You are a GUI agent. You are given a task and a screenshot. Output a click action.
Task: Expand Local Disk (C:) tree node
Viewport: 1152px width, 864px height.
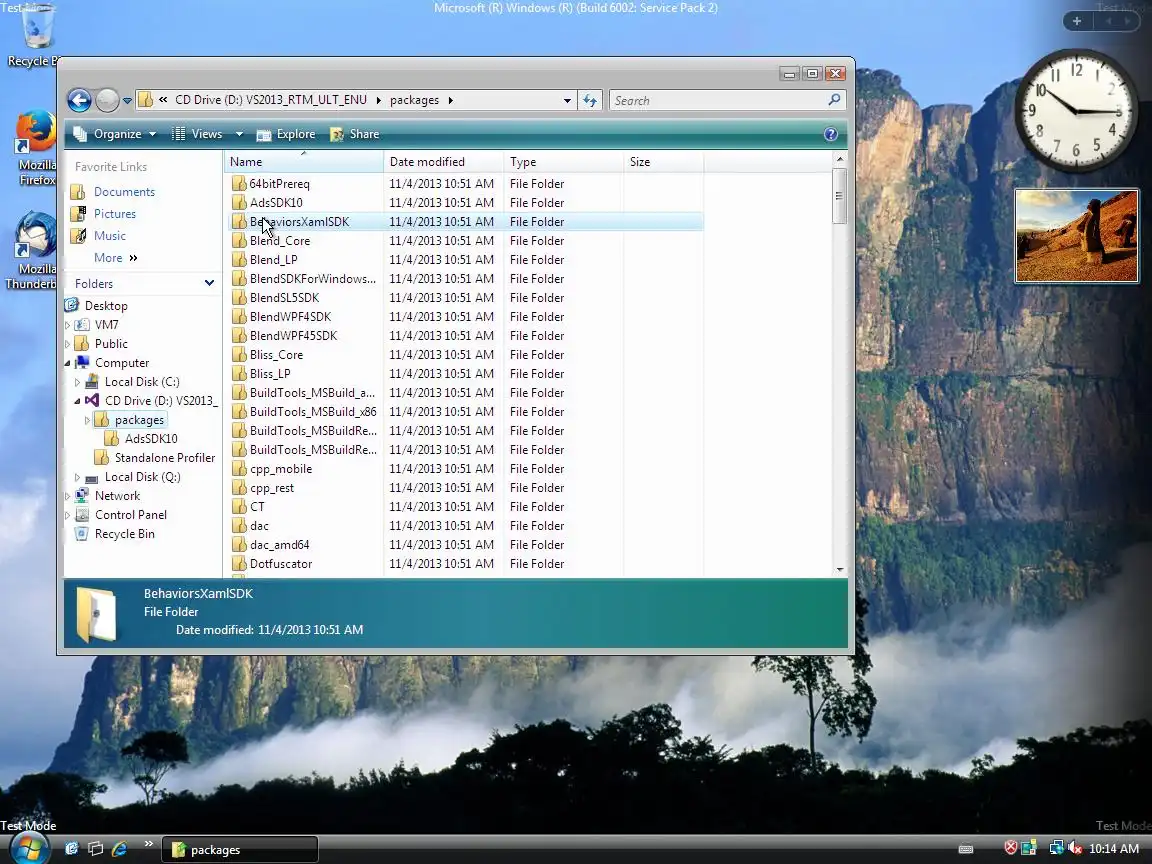77,382
